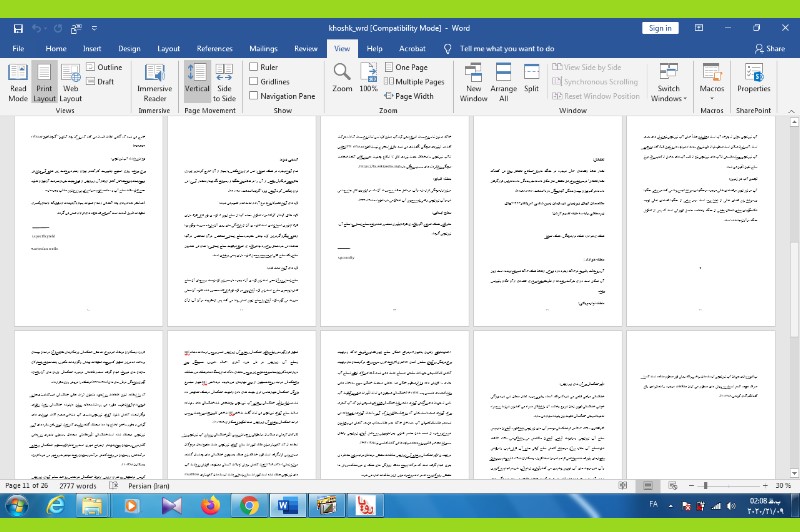This screenshot has height=532, width=800.
Task: Enable the Ruler checkbox
Action: pyautogui.click(x=254, y=67)
